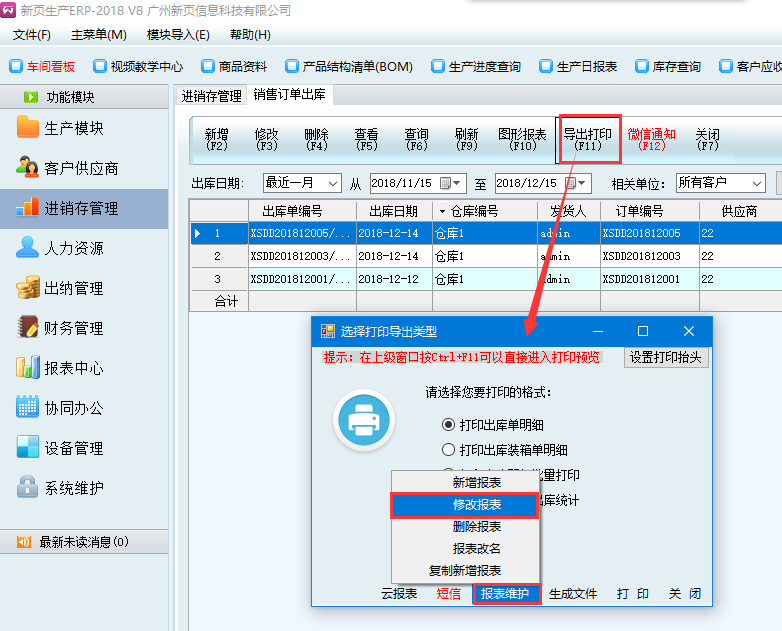Open 报表中心 chart icon

click(27, 368)
